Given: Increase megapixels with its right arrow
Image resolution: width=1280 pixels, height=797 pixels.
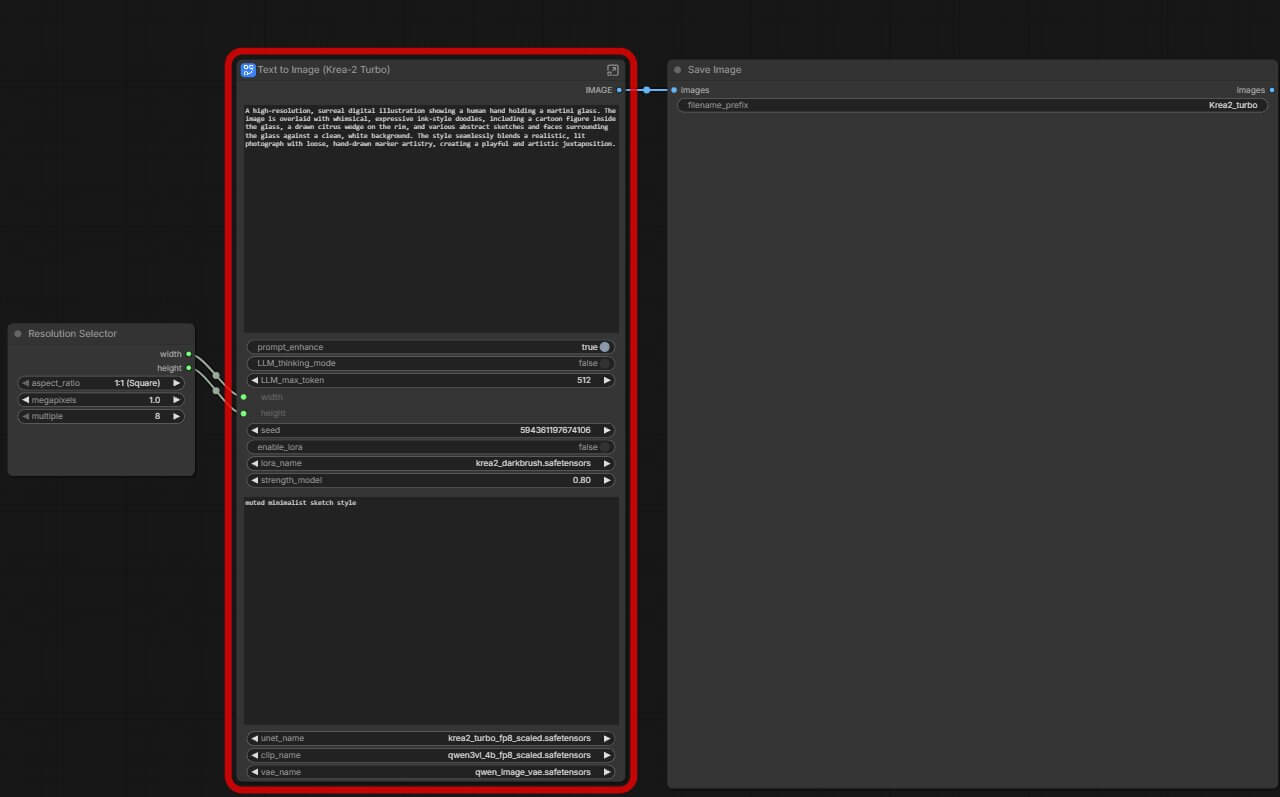Looking at the screenshot, I should point(177,400).
